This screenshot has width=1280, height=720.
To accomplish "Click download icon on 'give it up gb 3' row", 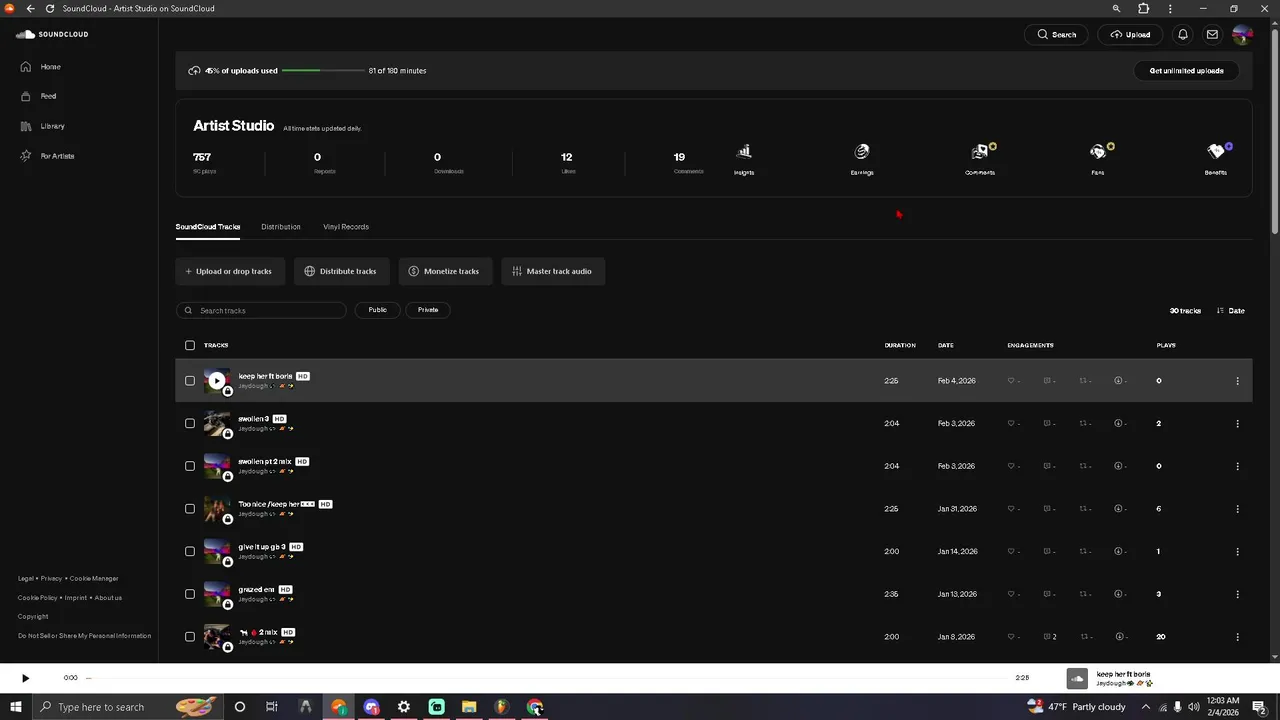I will [x=1119, y=551].
